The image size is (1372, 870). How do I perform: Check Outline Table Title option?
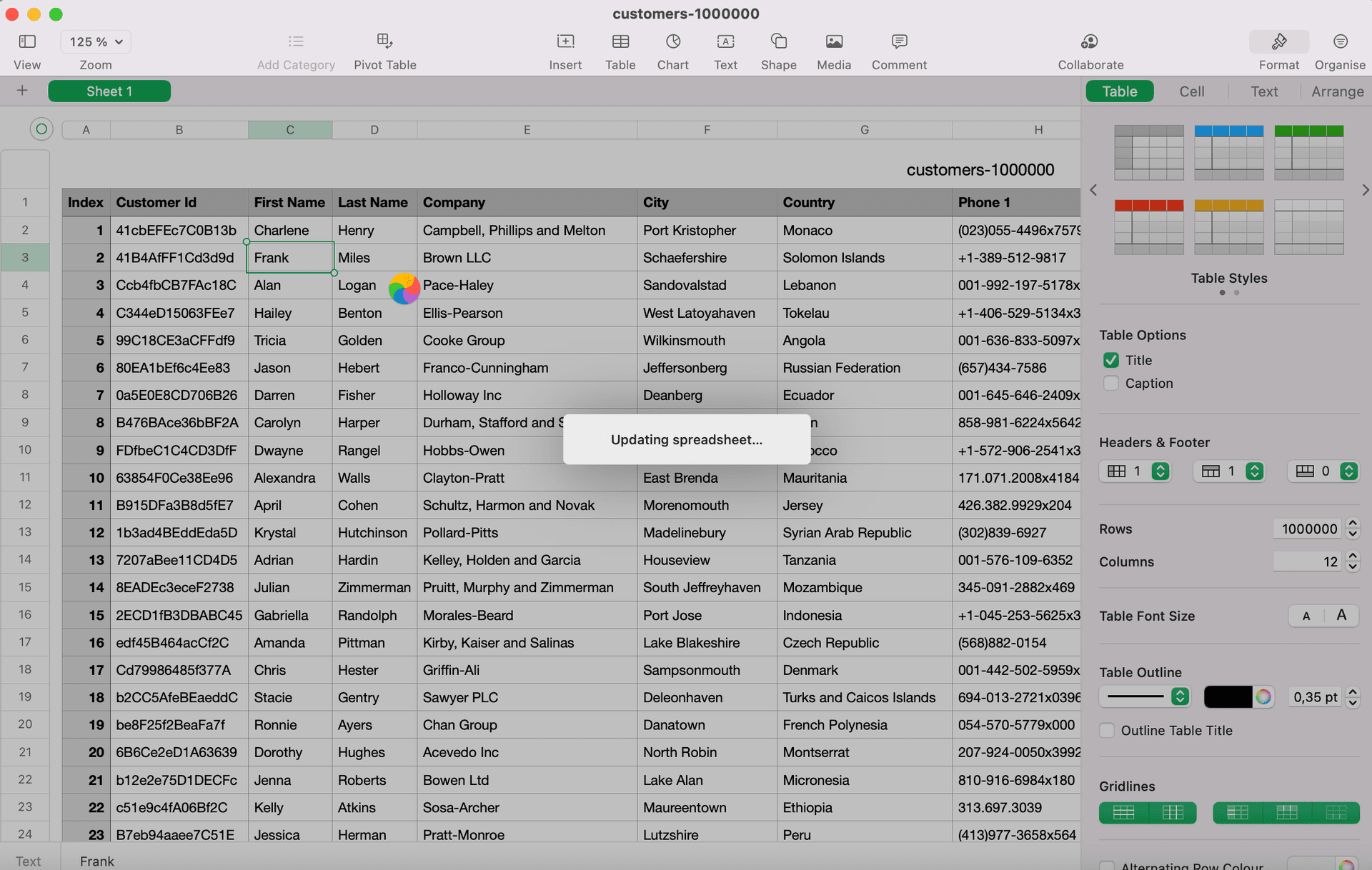click(1107, 731)
